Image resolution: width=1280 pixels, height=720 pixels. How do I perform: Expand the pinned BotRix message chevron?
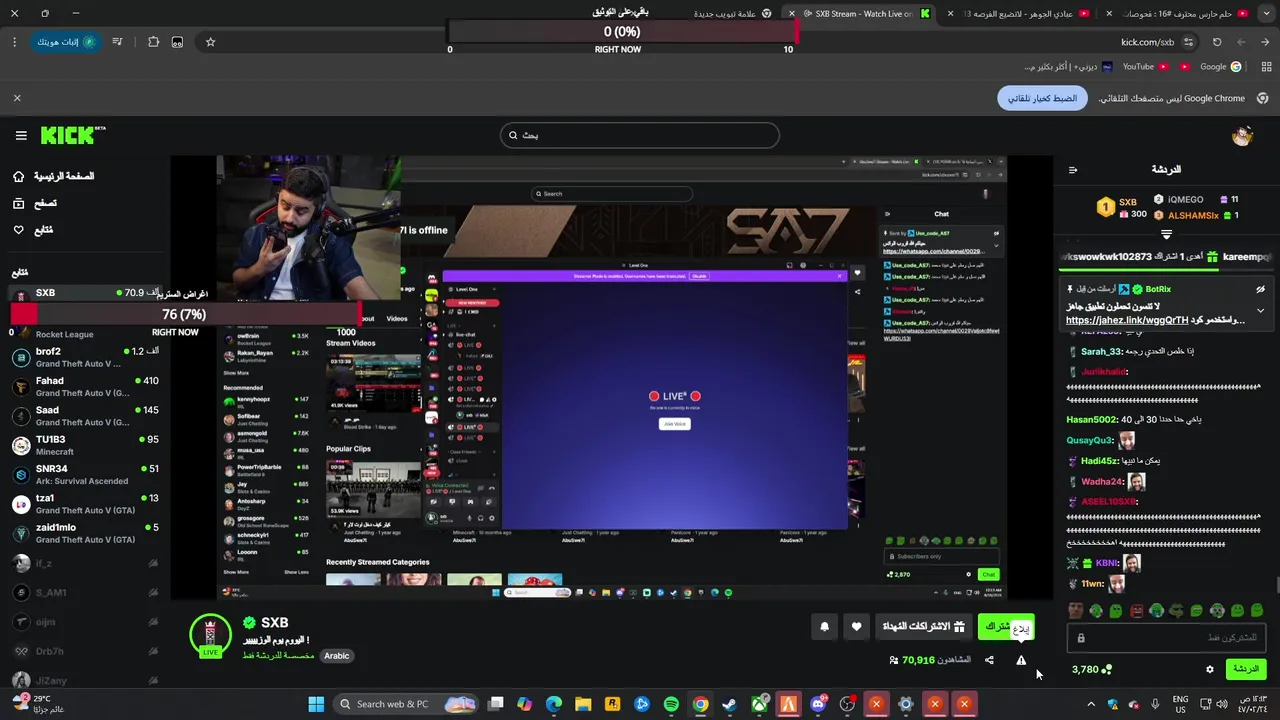tap(1260, 311)
